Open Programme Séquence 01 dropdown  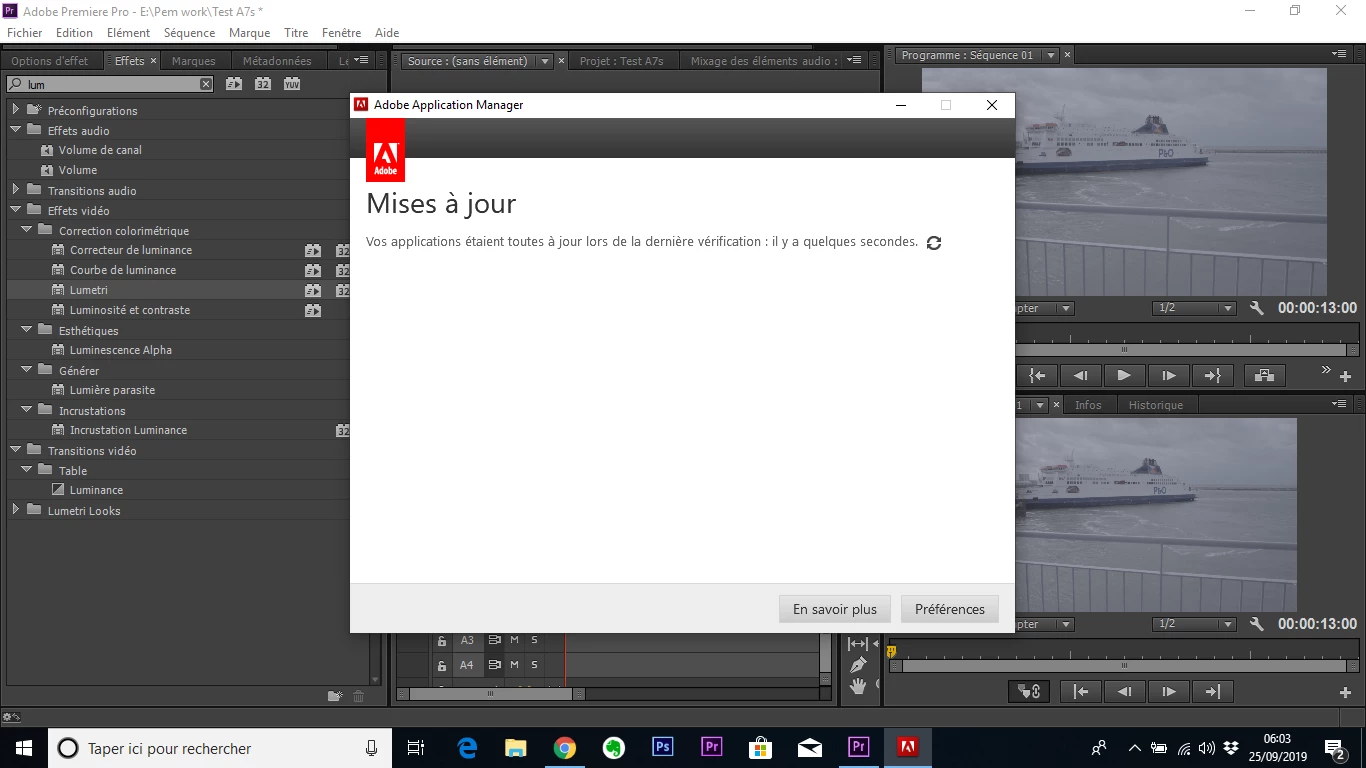pyautogui.click(x=1051, y=55)
